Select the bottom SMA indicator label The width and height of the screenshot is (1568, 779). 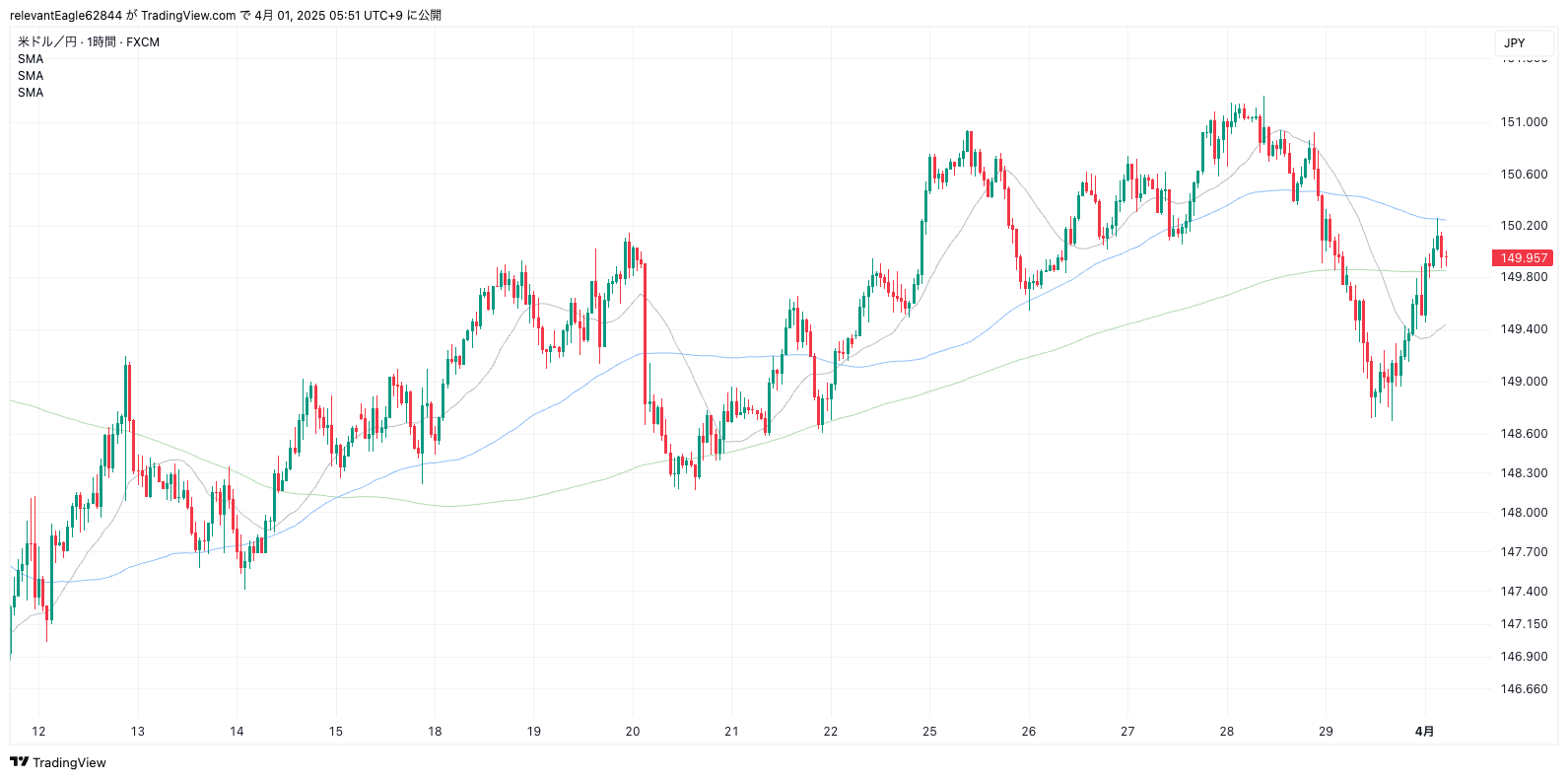pos(31,93)
